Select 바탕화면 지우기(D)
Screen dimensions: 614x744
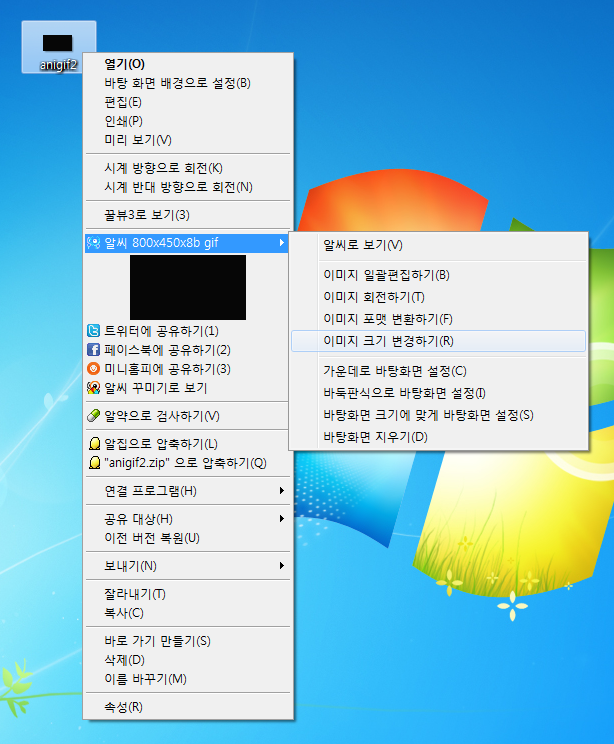438,437
